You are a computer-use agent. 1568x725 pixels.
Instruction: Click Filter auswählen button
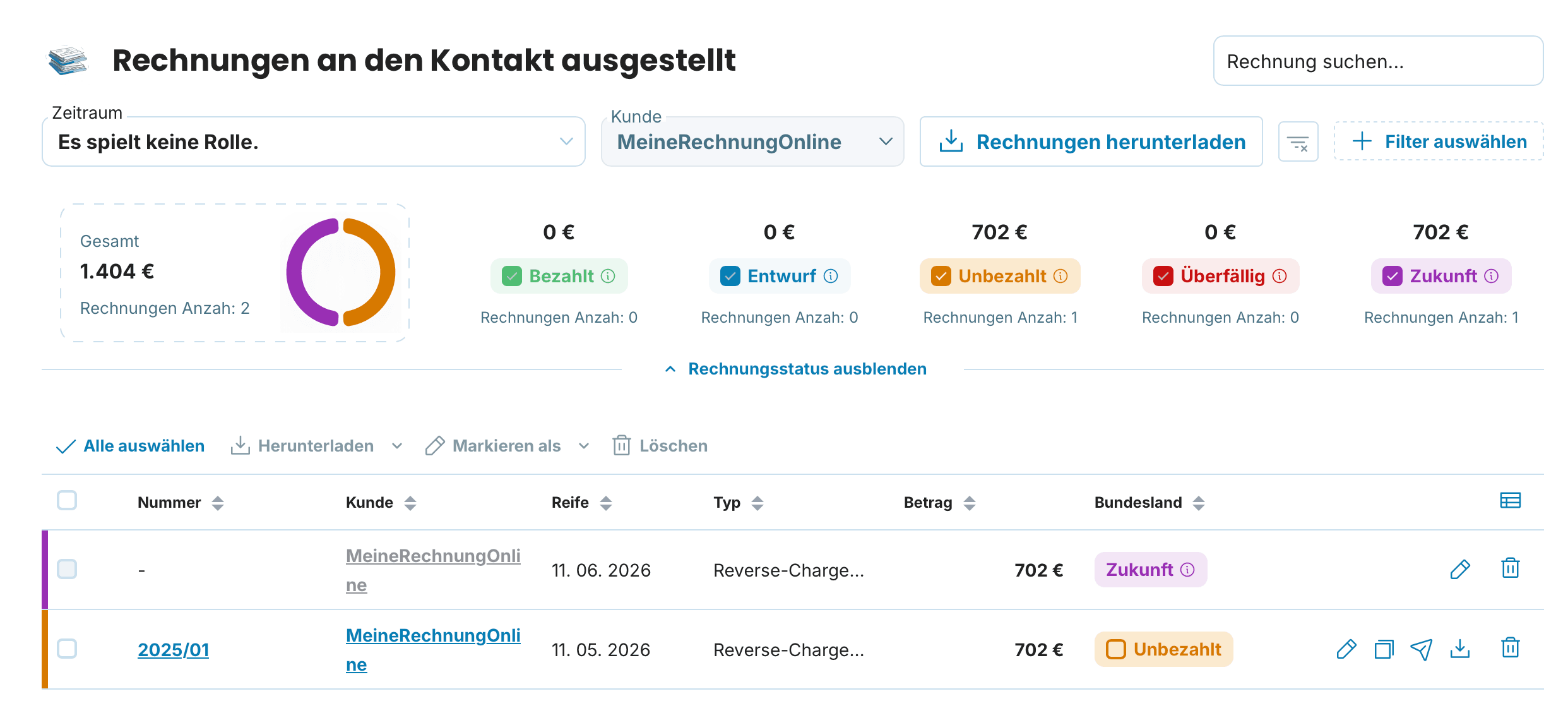click(x=1439, y=141)
